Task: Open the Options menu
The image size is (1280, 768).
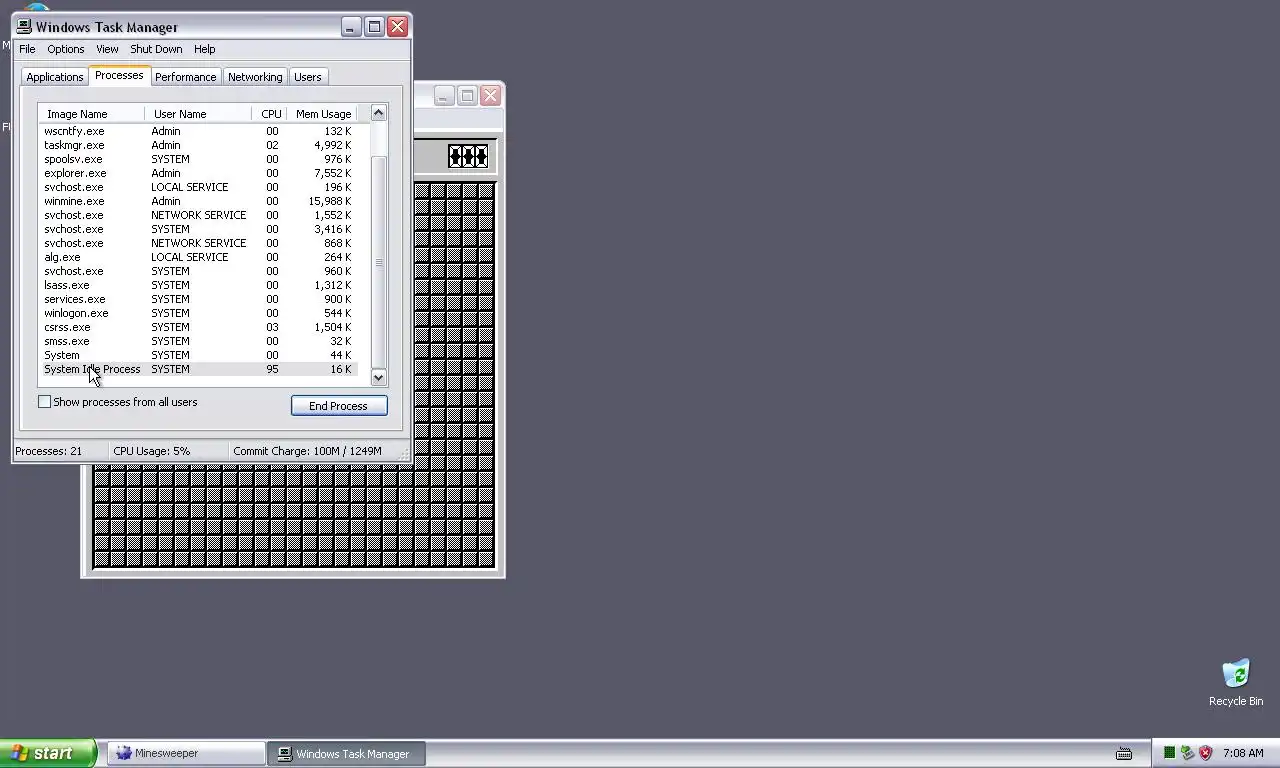Action: click(x=66, y=49)
